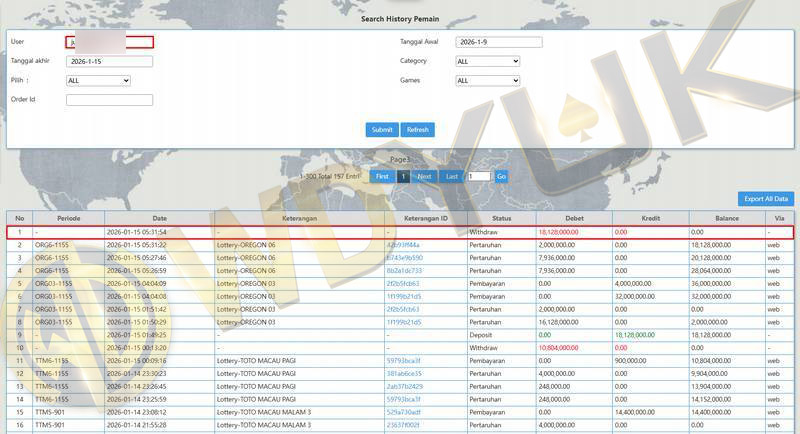Jump to the Last page

click(x=452, y=176)
